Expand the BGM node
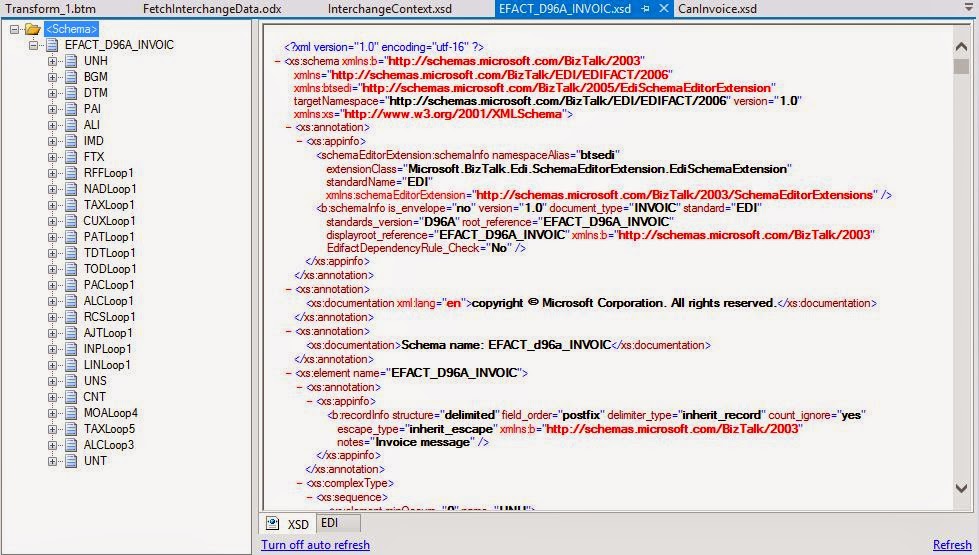 52,77
